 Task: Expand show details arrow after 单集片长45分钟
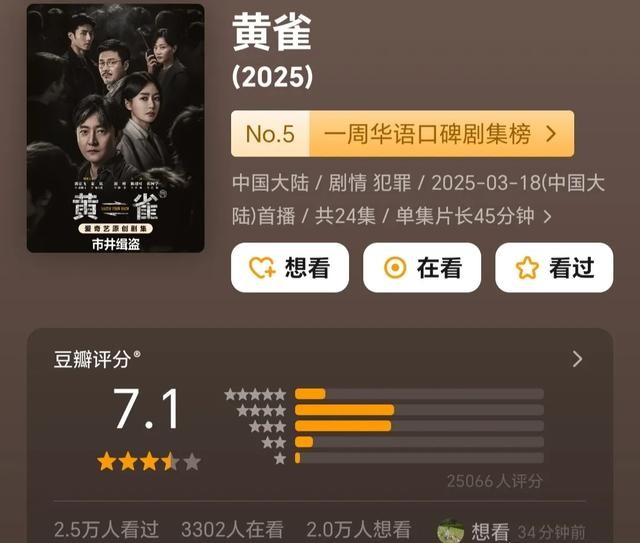(548, 216)
